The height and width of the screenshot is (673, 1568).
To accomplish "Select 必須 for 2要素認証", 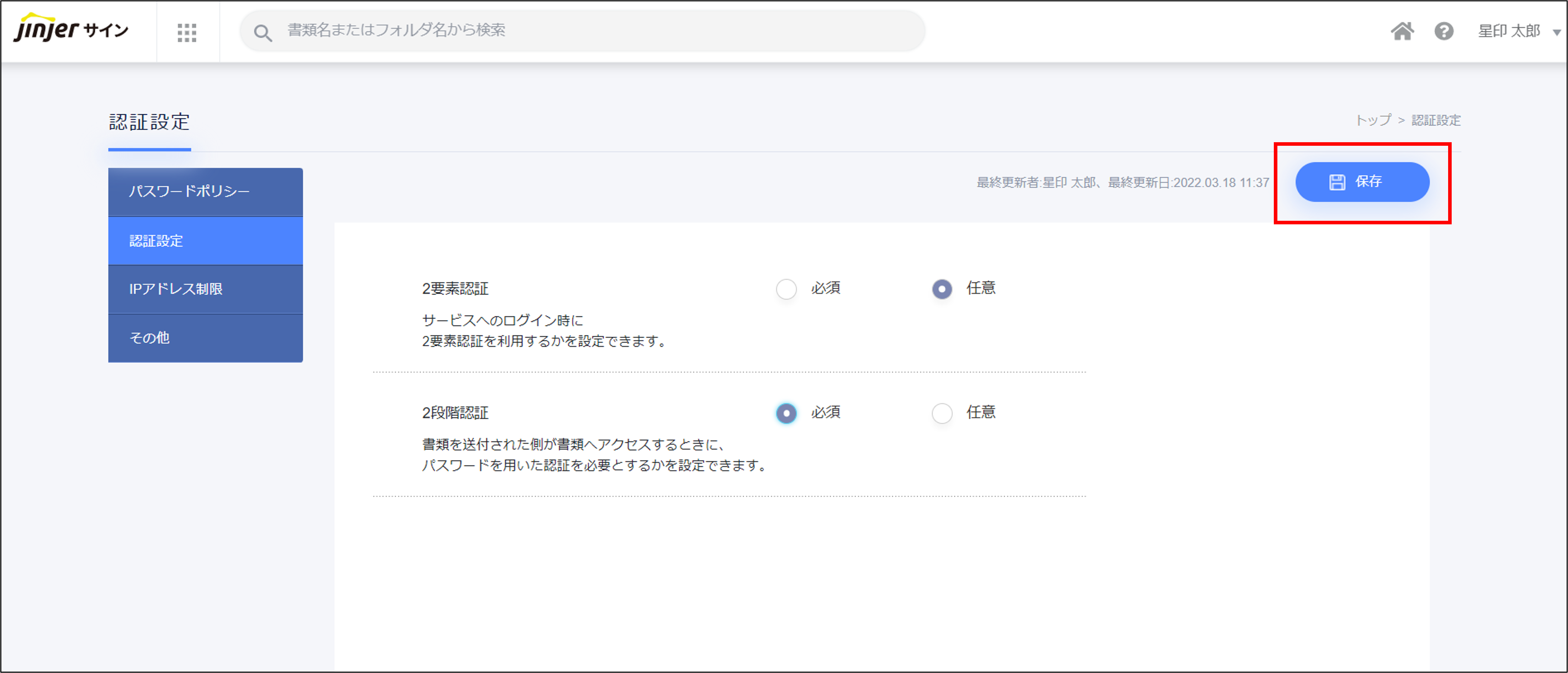I will coord(786,289).
